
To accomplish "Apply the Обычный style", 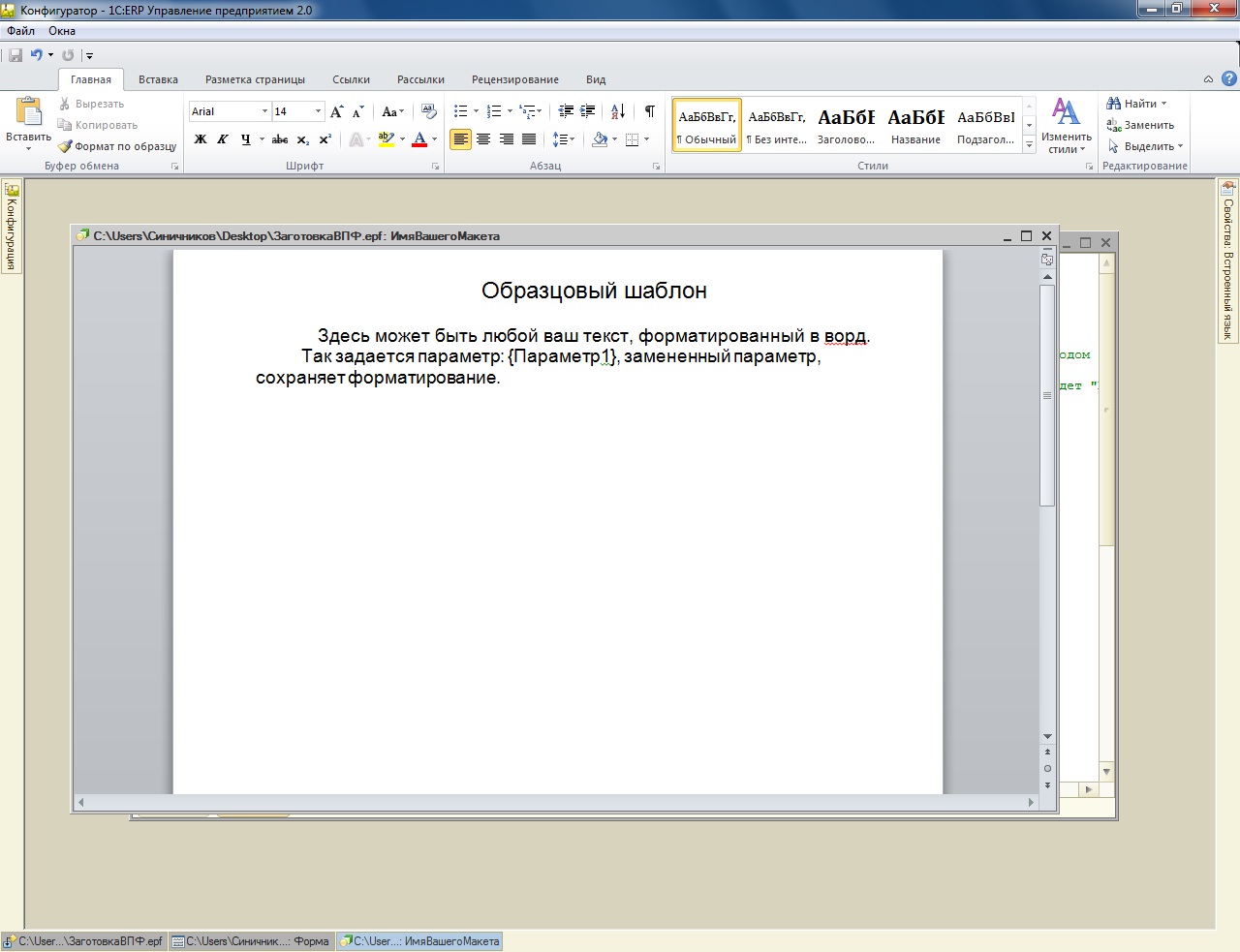I will 707,126.
